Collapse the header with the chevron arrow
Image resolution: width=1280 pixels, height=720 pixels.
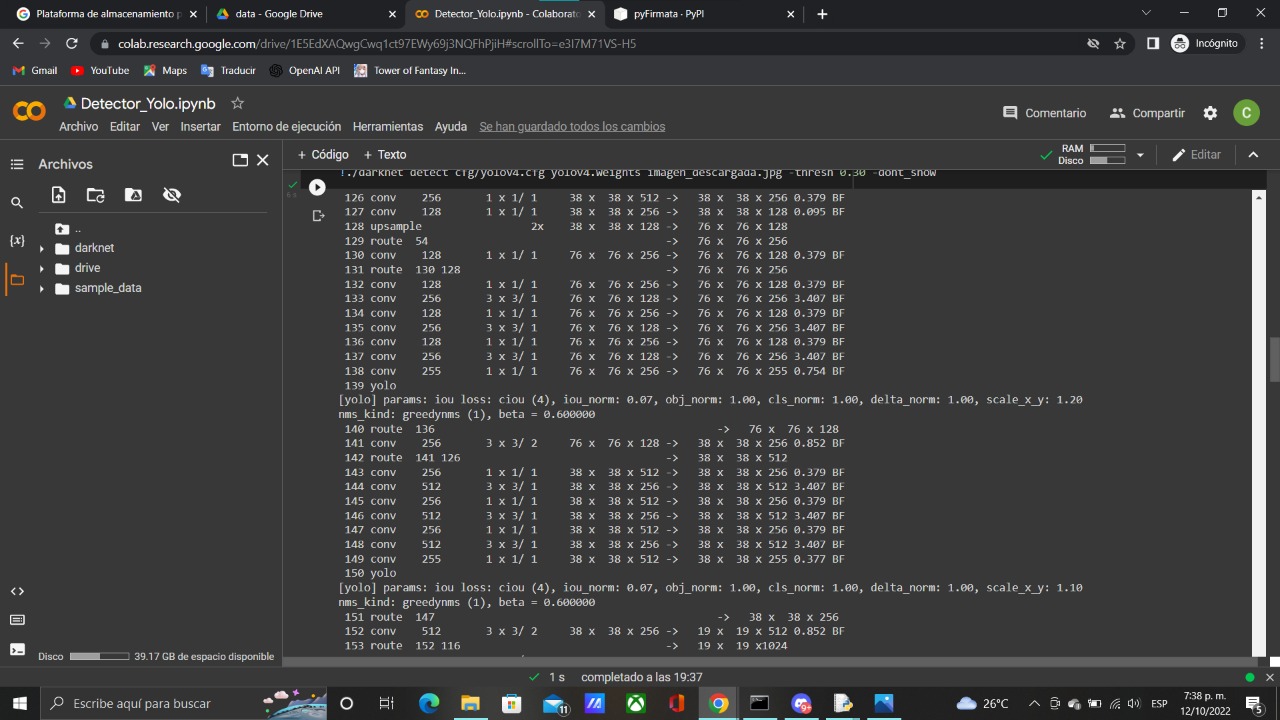[1253, 155]
